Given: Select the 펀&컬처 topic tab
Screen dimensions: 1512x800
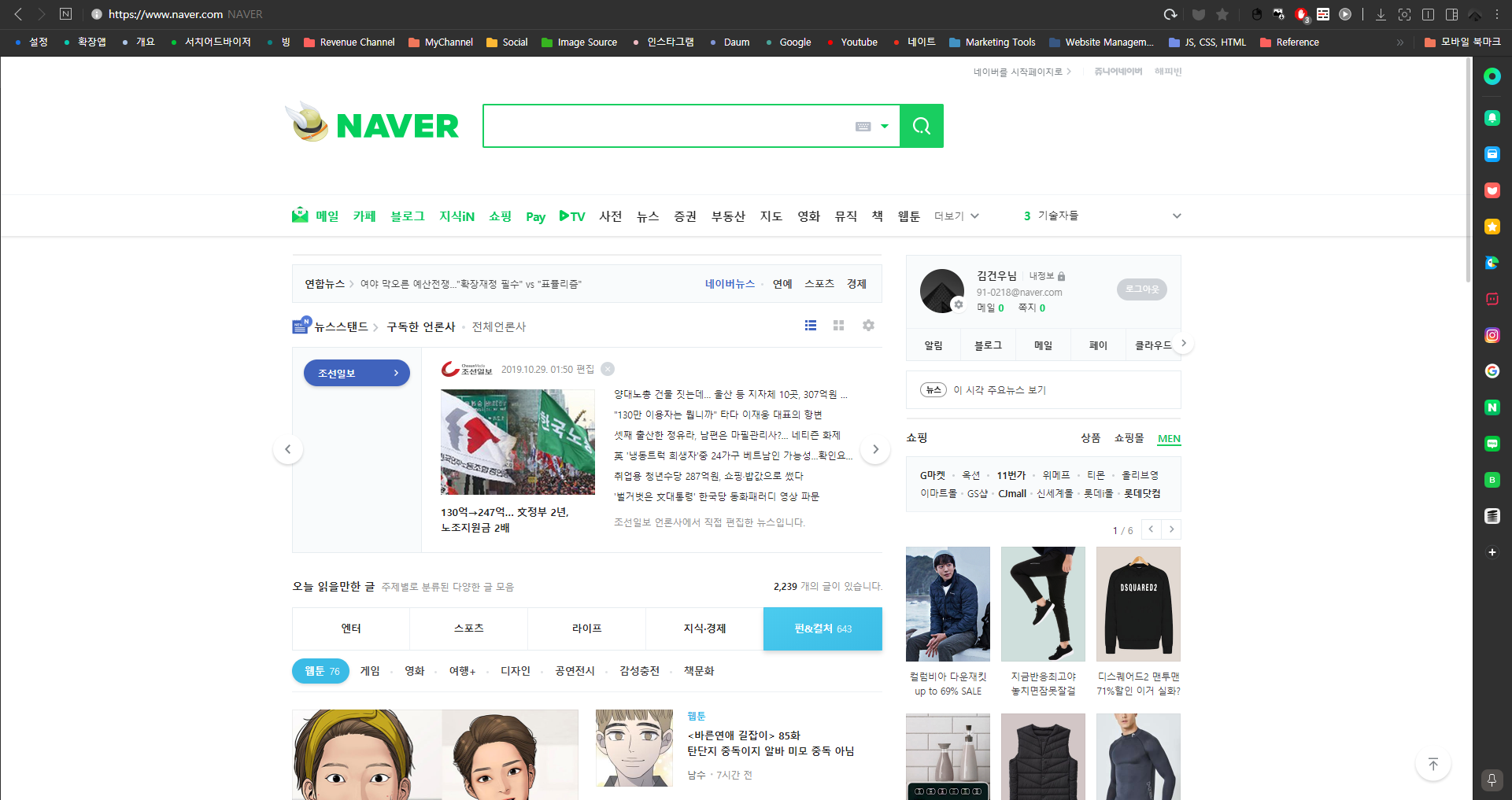Looking at the screenshot, I should (823, 629).
